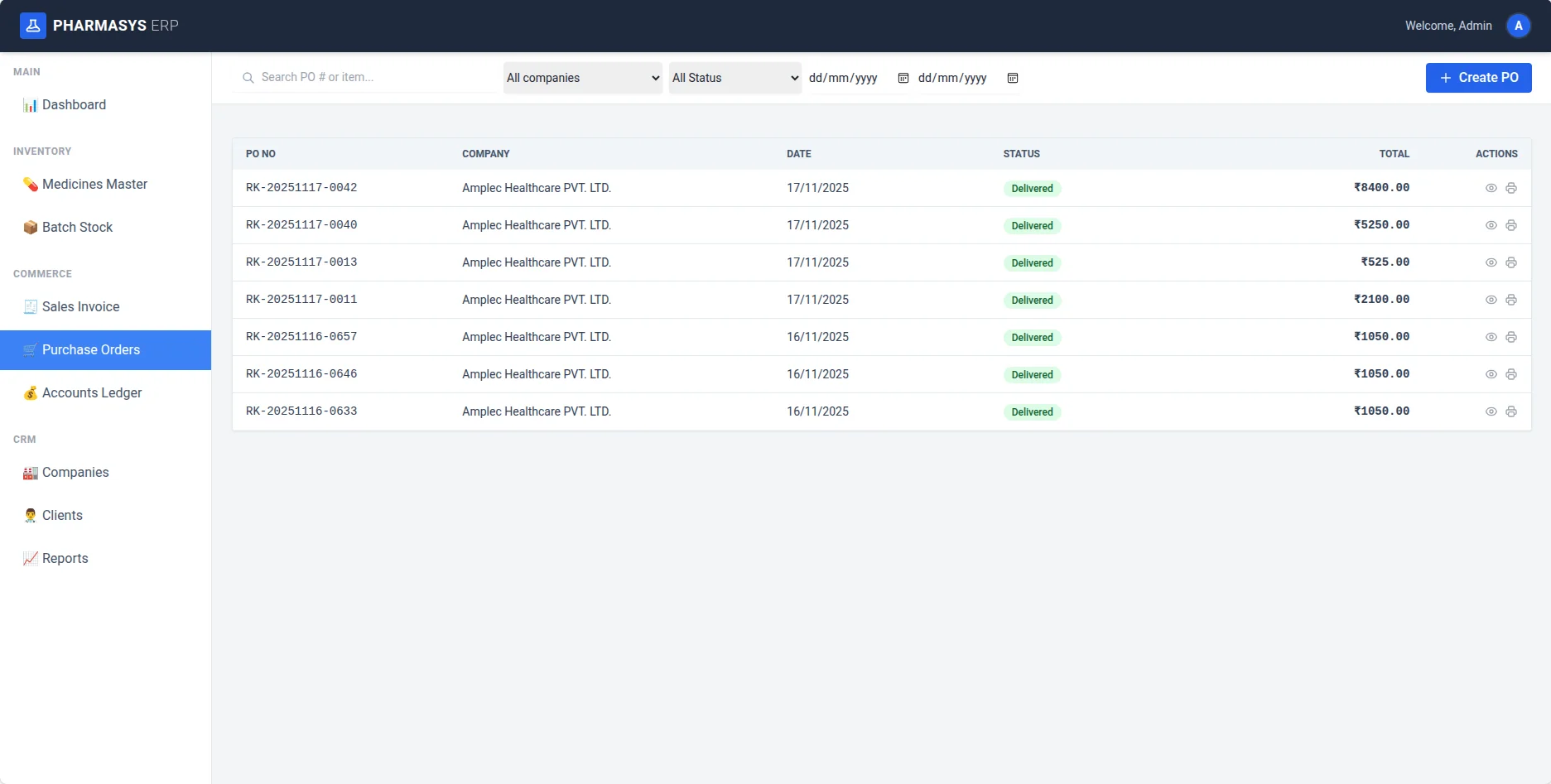
Task: Click the PharmaSys flask logo icon
Action: 33,26
